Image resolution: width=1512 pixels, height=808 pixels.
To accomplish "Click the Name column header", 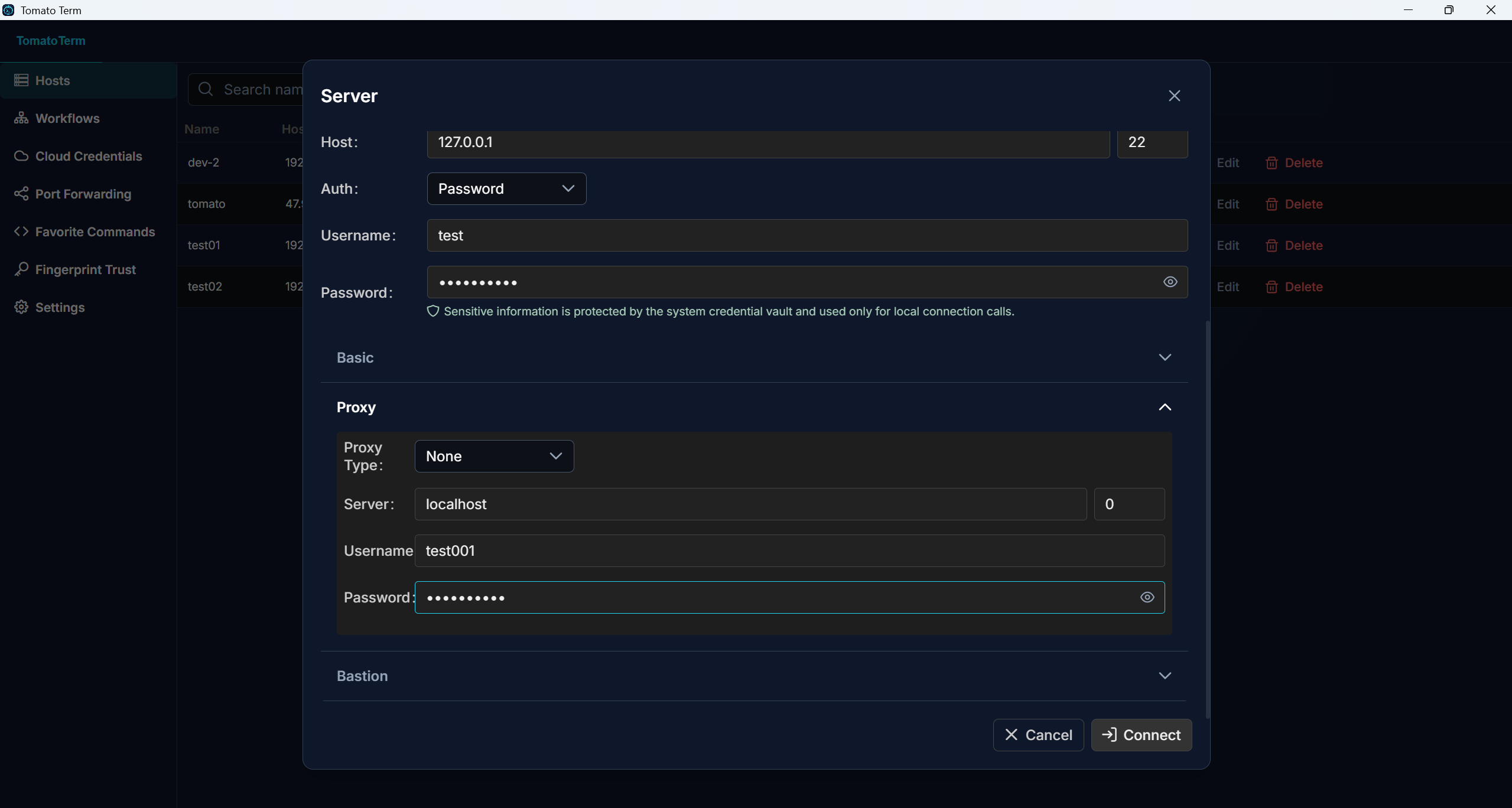I will 201,129.
